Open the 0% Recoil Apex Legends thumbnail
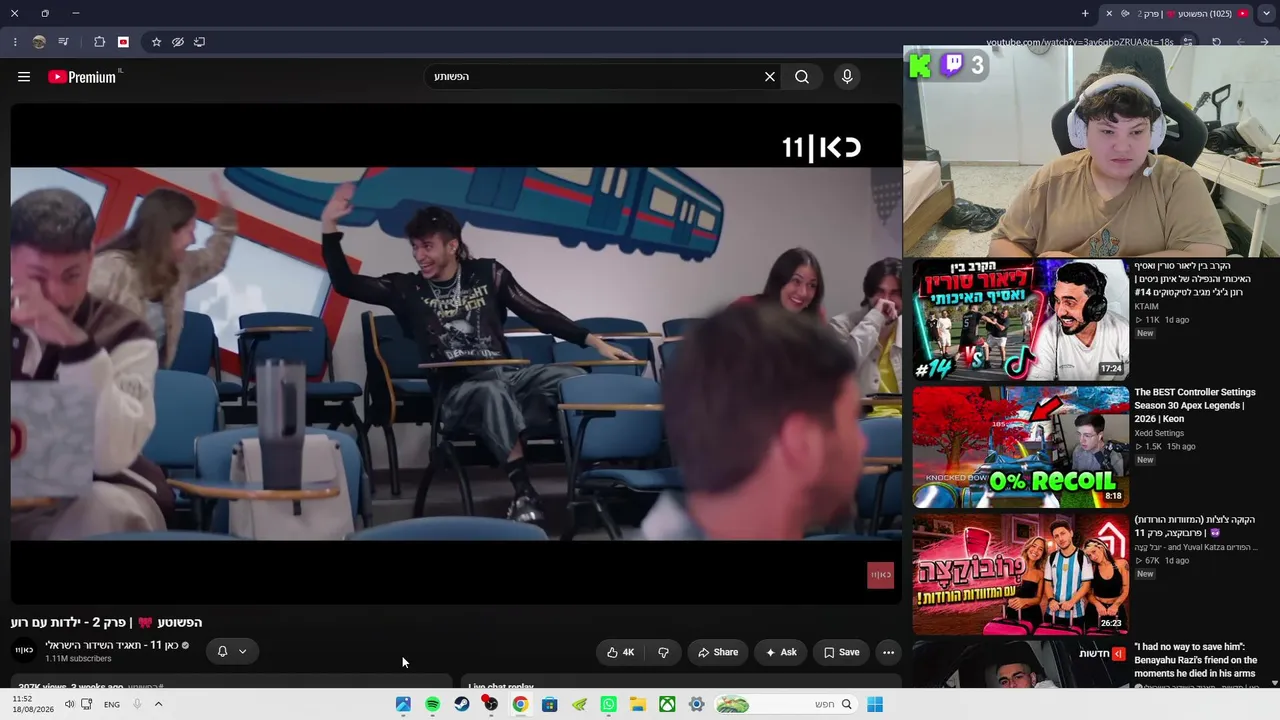The image size is (1280, 720). point(1020,447)
